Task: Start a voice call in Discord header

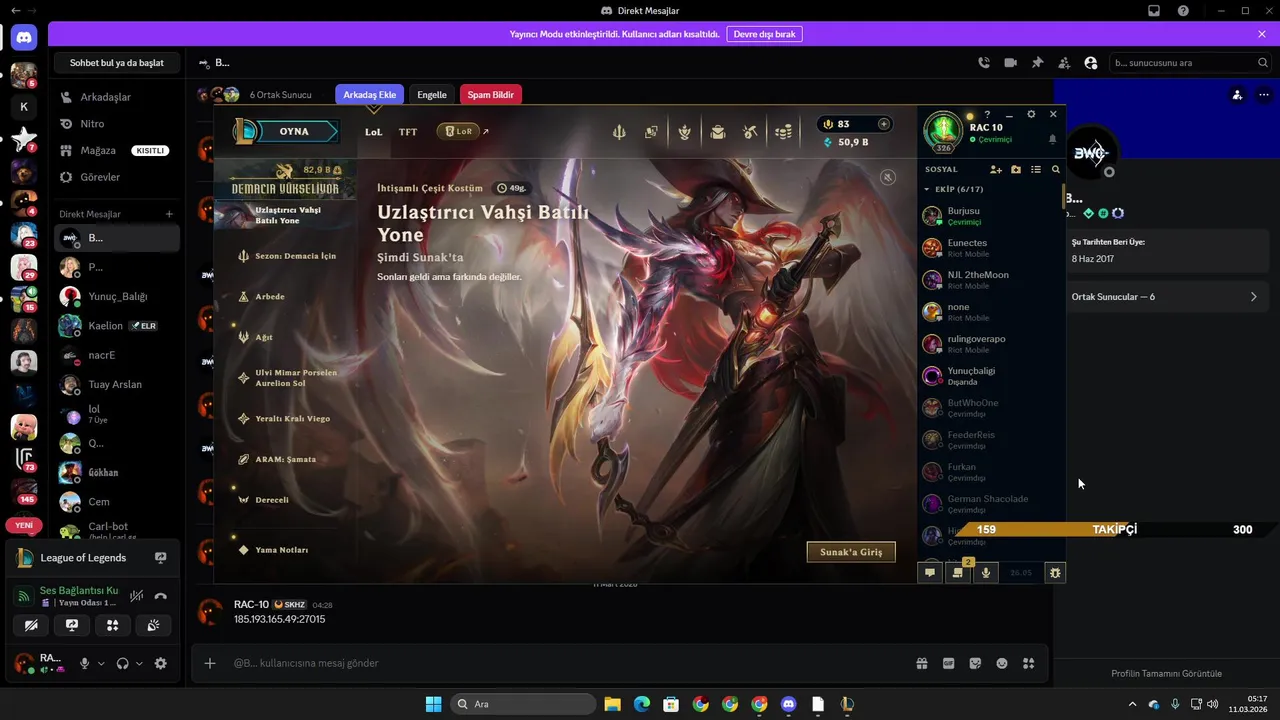Action: 984,63
